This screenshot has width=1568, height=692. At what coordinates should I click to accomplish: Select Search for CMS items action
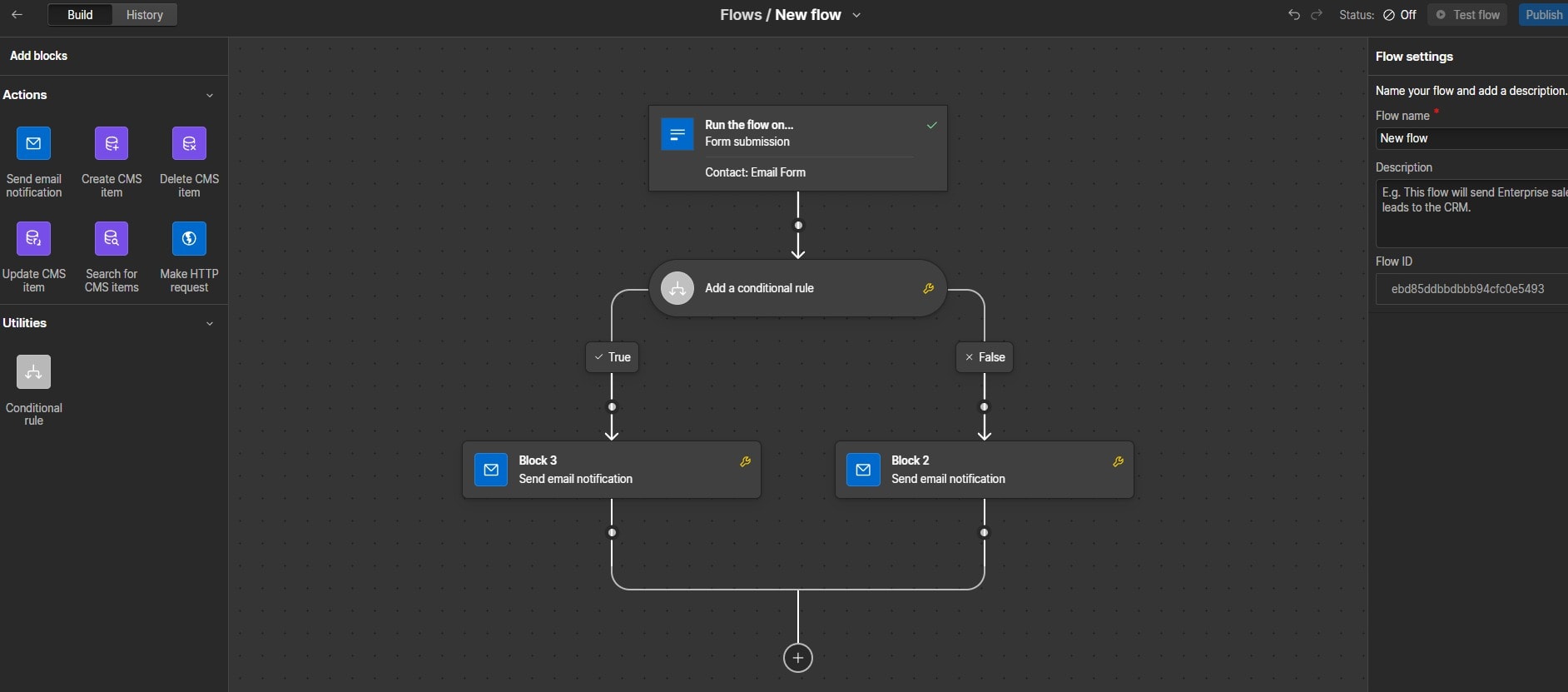[112, 238]
